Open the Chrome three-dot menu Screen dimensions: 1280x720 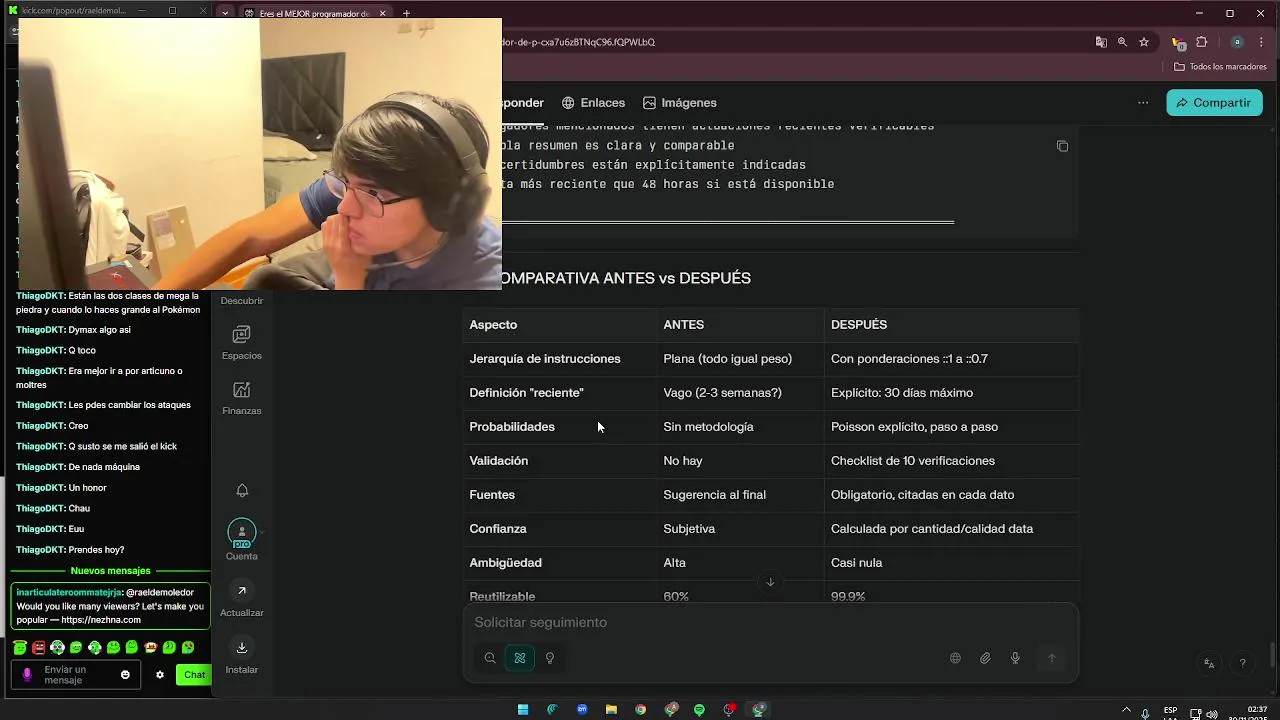pyautogui.click(x=1263, y=42)
